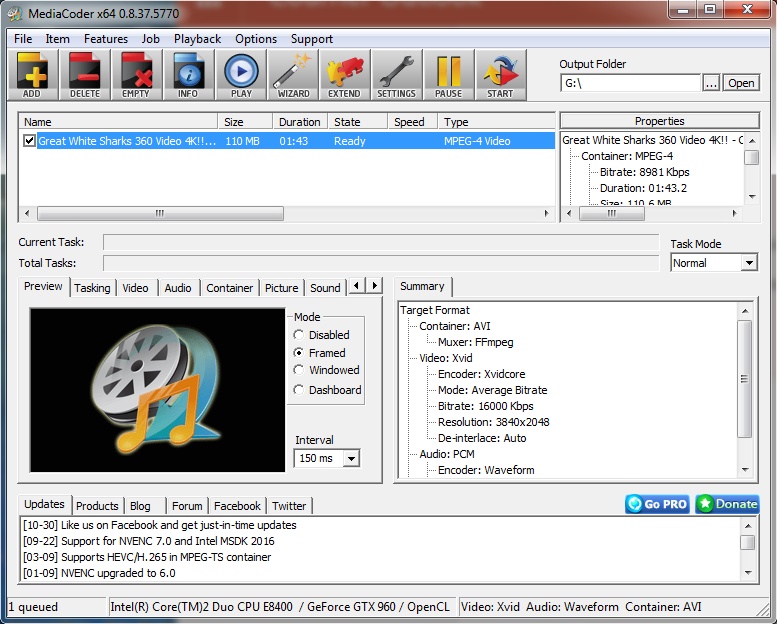Screen dimensions: 777x624
Task: Open the Job menu
Action: click(x=150, y=39)
